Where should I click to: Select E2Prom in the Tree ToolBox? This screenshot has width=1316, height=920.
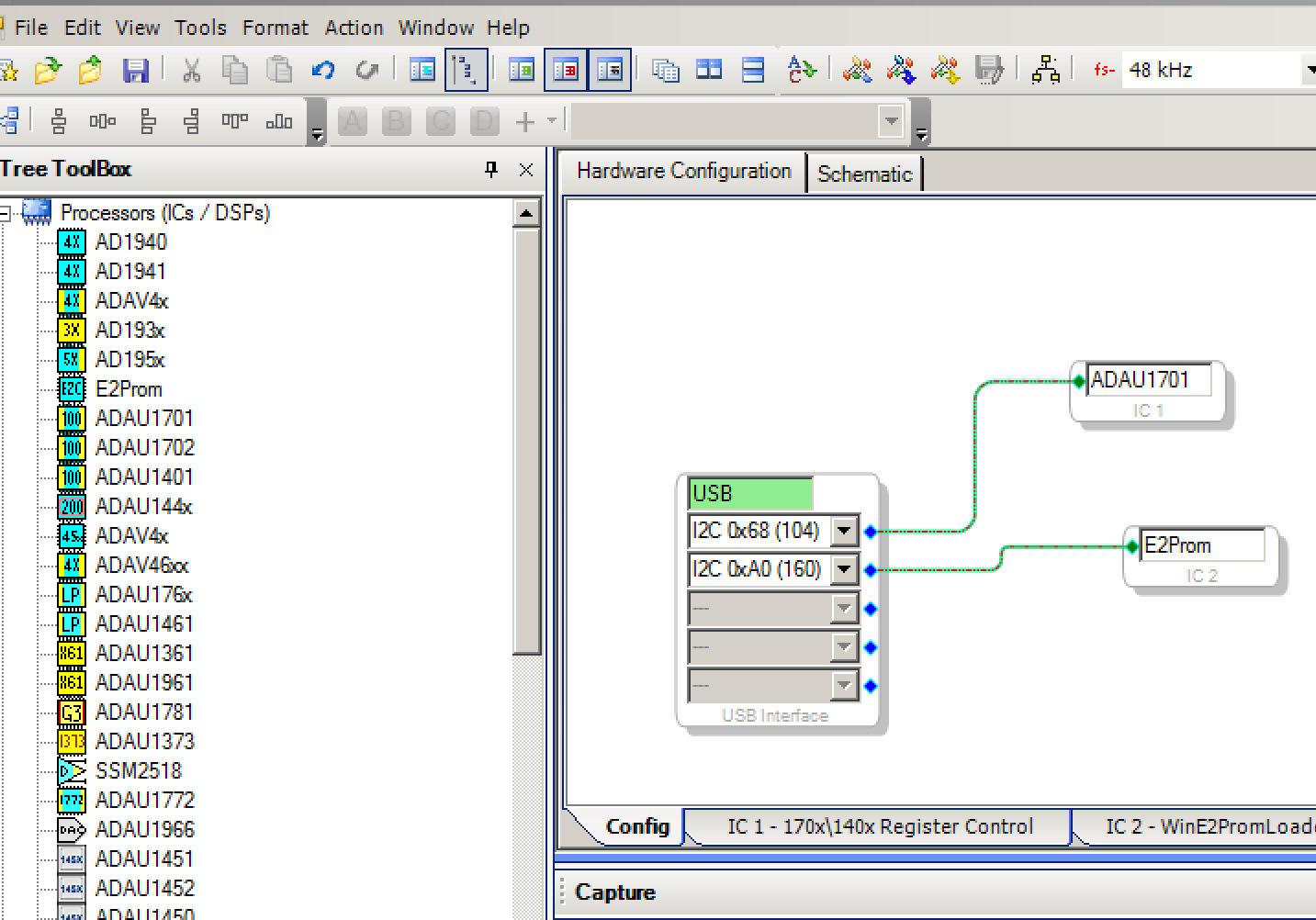129,389
